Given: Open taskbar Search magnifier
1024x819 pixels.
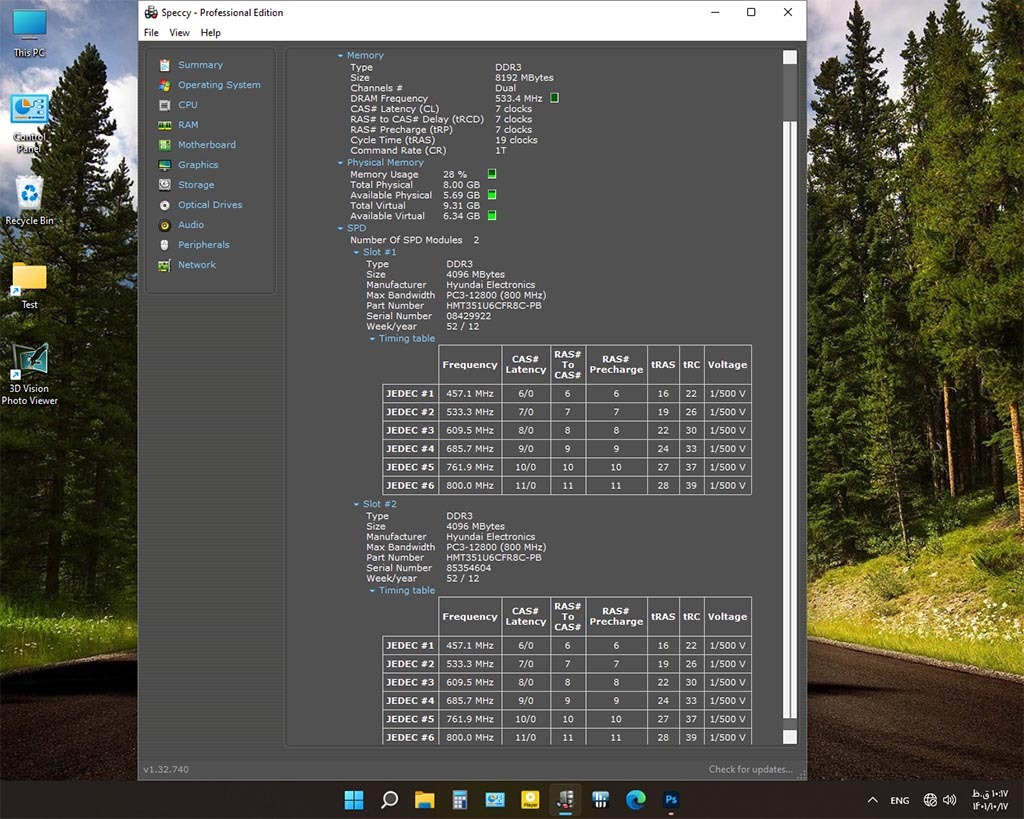Looking at the screenshot, I should tap(389, 799).
